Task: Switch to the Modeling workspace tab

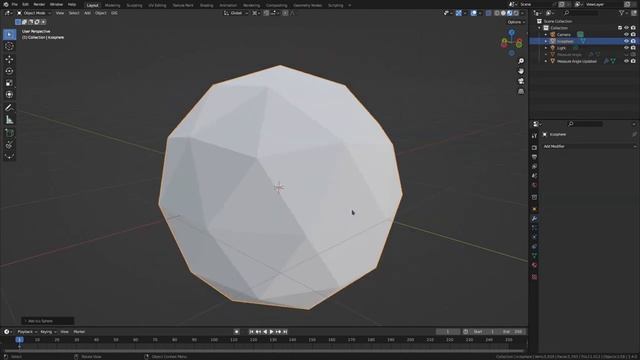Action: pos(113,5)
